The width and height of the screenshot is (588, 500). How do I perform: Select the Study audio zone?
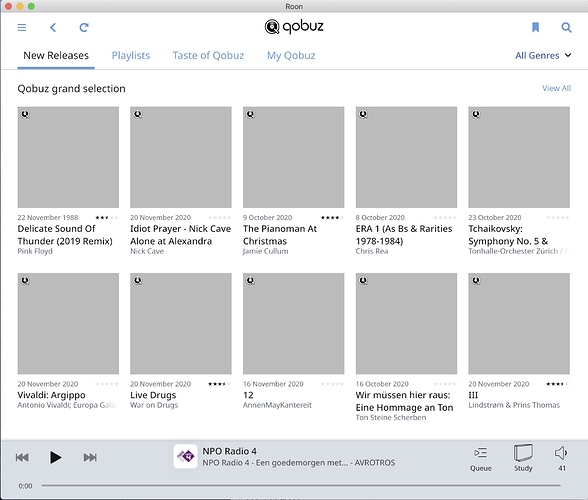523,458
